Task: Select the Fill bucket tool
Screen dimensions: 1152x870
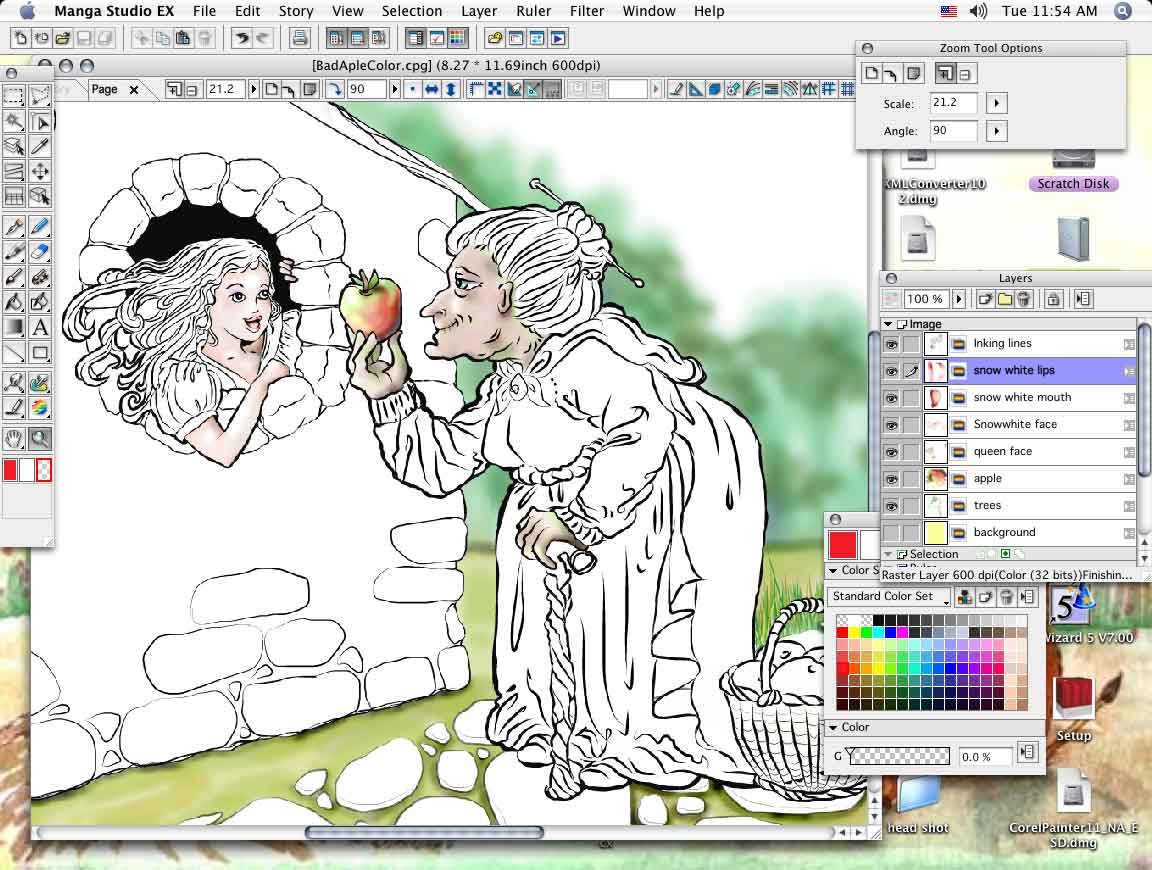Action: click(14, 302)
